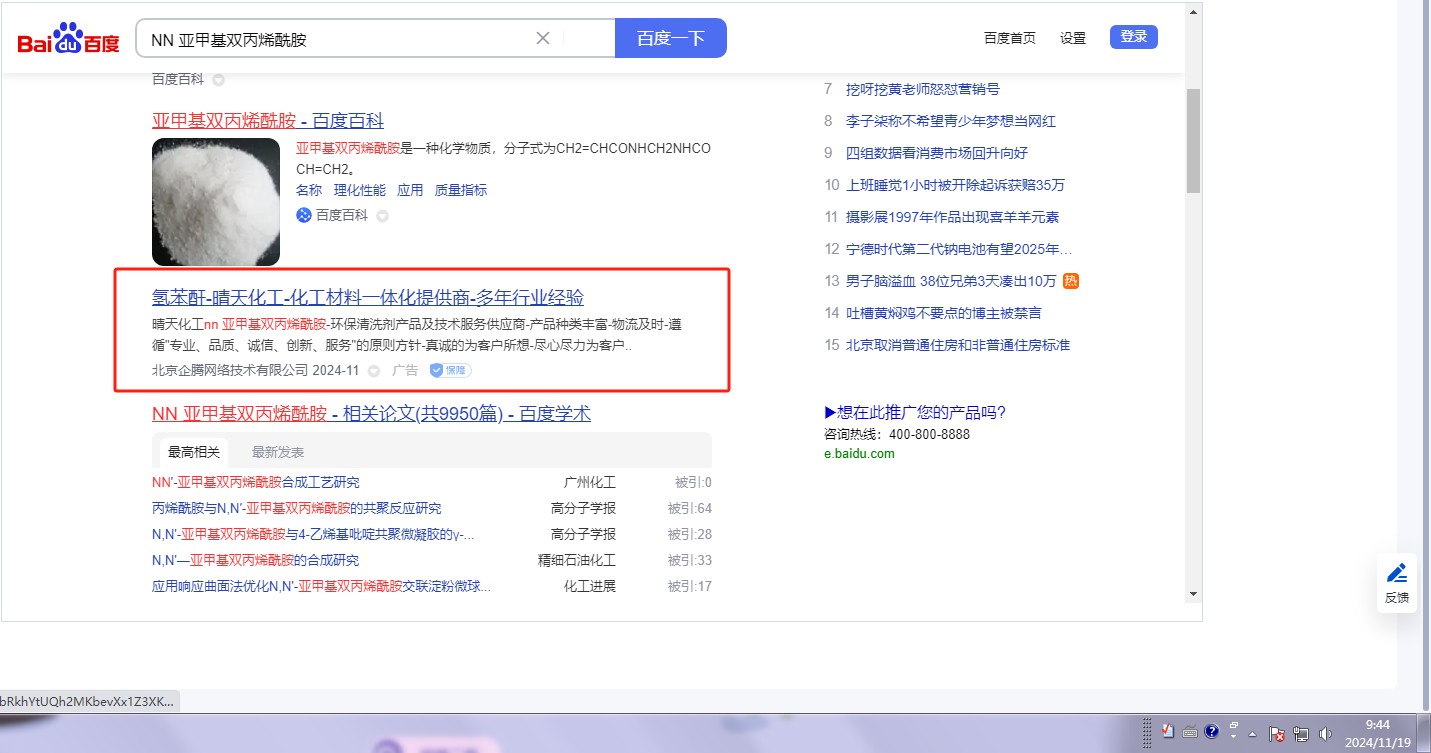Open the volume speaker tray icon

point(1326,733)
